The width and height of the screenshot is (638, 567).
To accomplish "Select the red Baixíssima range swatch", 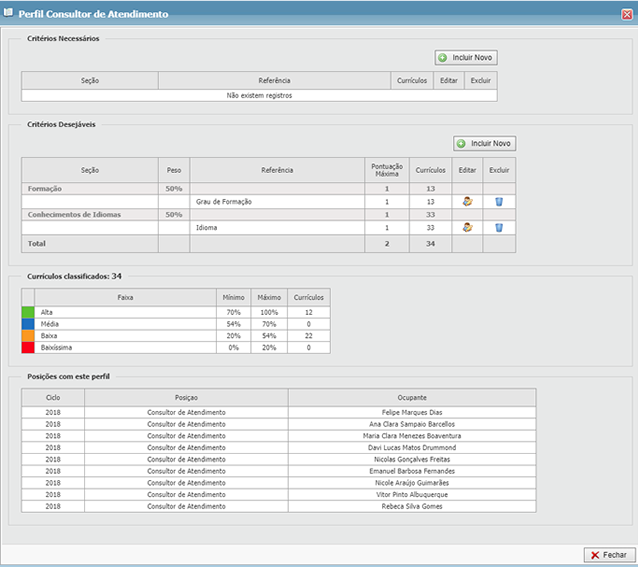I will (x=28, y=347).
